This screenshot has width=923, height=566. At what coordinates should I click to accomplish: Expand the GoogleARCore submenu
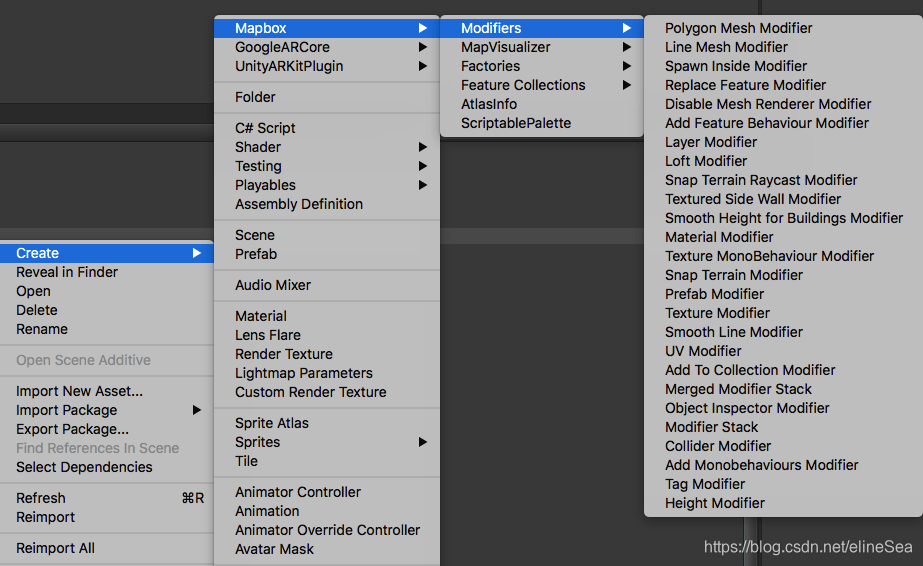(327, 47)
